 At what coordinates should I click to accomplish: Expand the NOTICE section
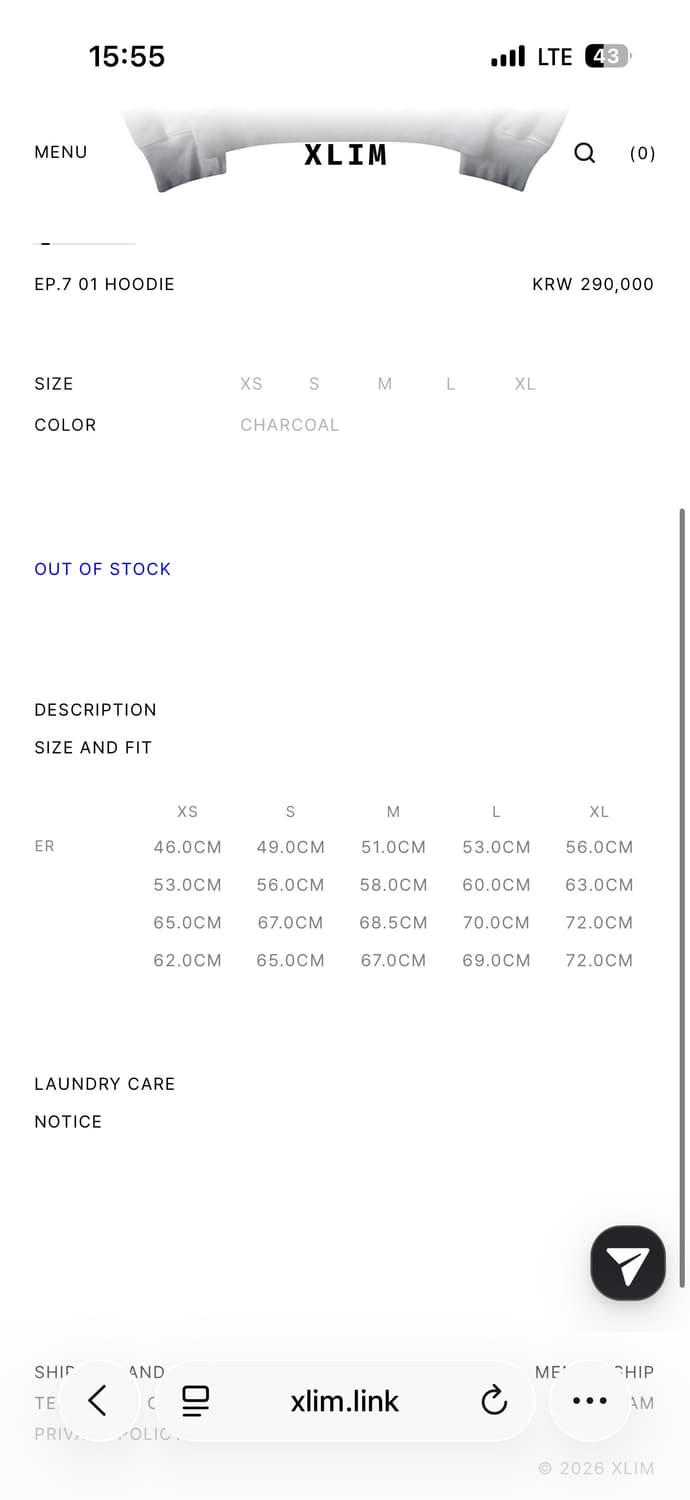pos(68,1122)
